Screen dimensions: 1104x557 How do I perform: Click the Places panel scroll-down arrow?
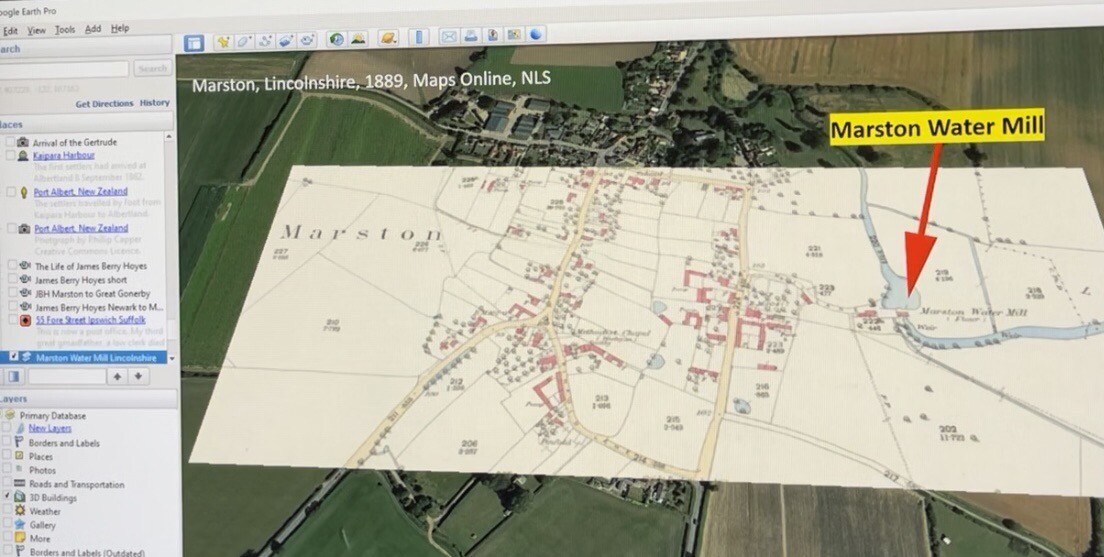point(172,358)
